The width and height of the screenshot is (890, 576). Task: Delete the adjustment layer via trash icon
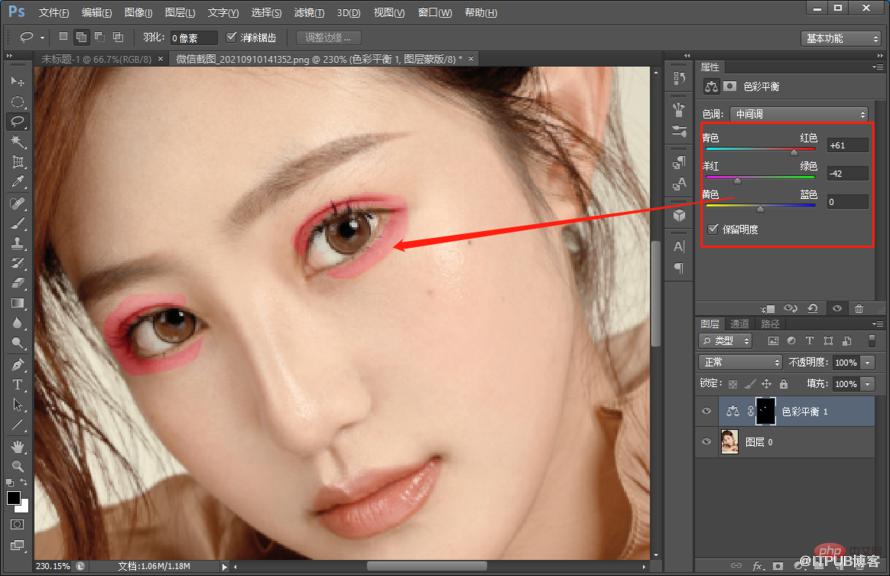(x=859, y=308)
